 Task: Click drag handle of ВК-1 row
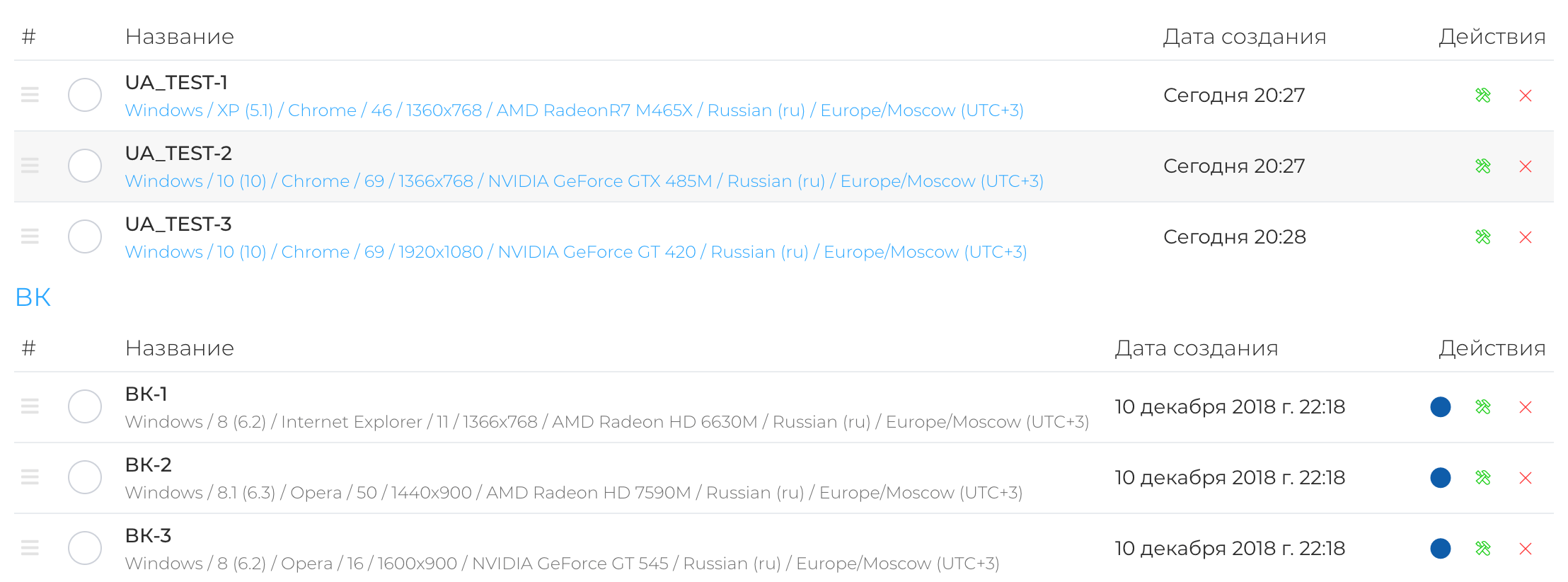coord(30,406)
